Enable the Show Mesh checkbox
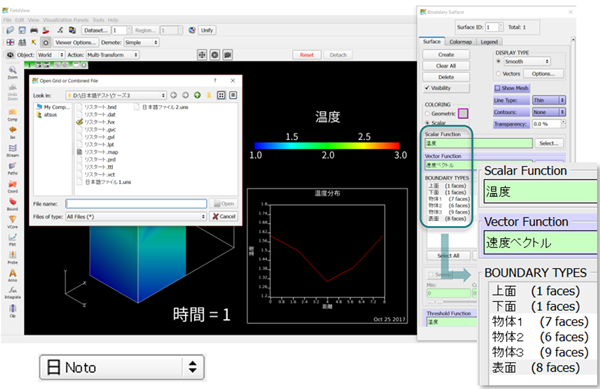Viewport: 600px width, 389px height. [497, 88]
